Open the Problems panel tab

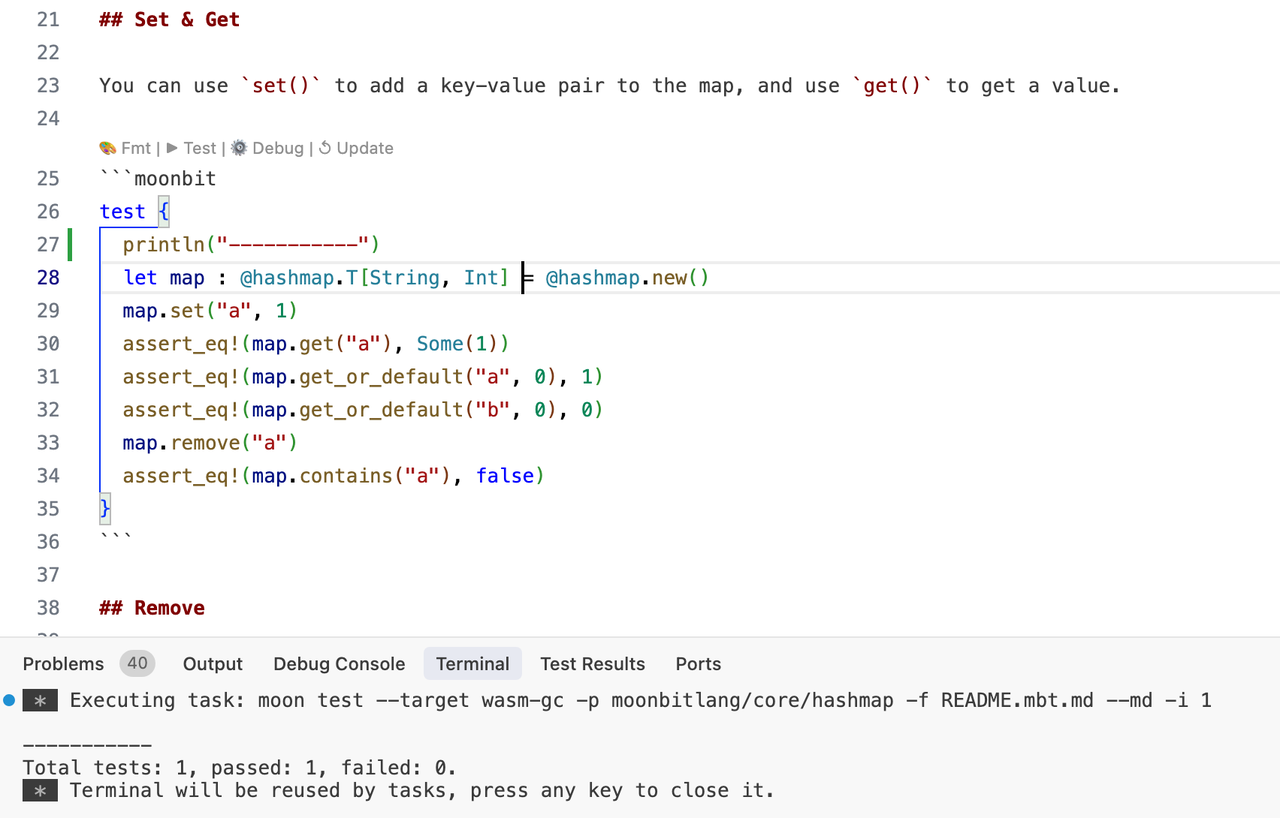(x=63, y=664)
